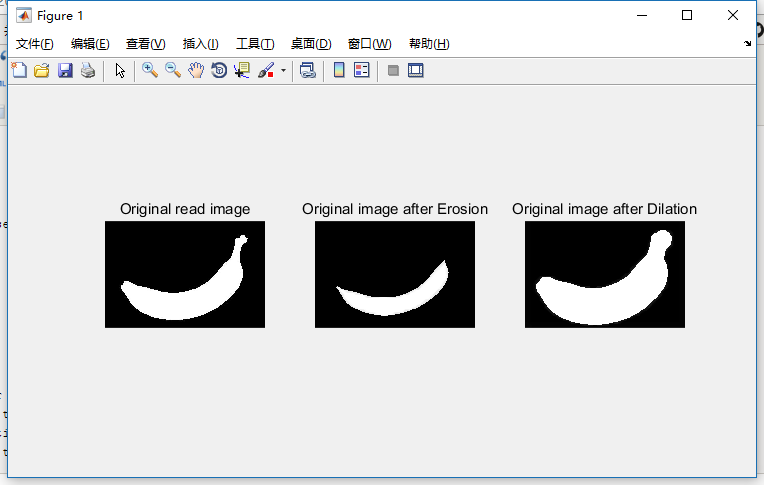Insert a colorbar using the toolbar icon
The width and height of the screenshot is (764, 485).
pyautogui.click(x=339, y=70)
